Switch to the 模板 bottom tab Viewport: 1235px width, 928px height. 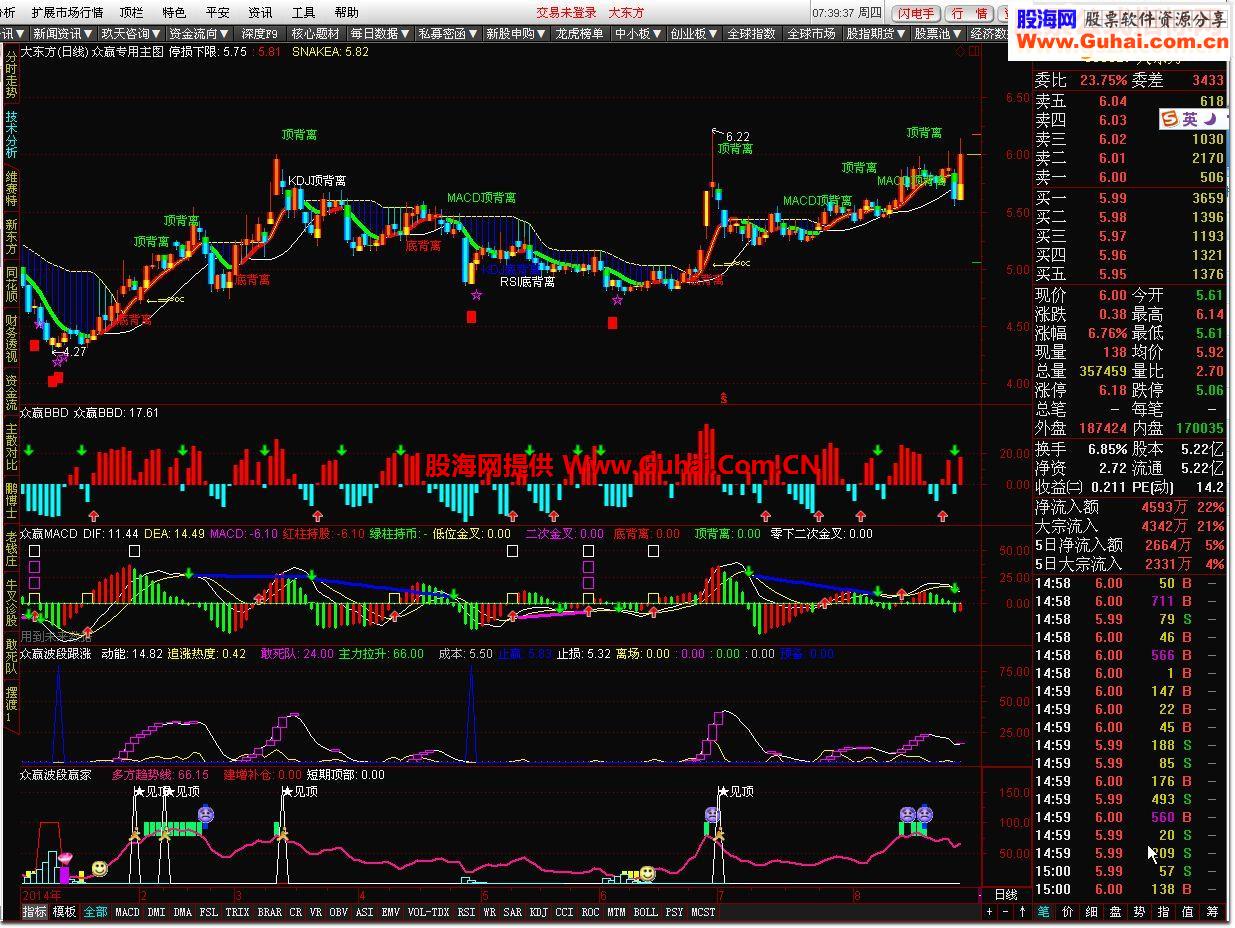pyautogui.click(x=64, y=912)
